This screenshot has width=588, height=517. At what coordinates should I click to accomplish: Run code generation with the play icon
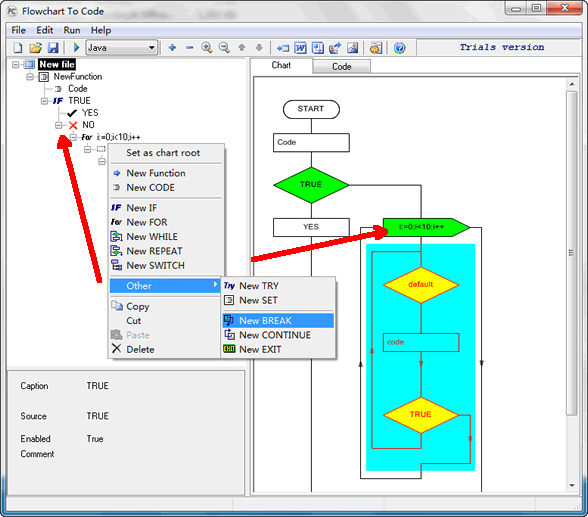pos(76,48)
